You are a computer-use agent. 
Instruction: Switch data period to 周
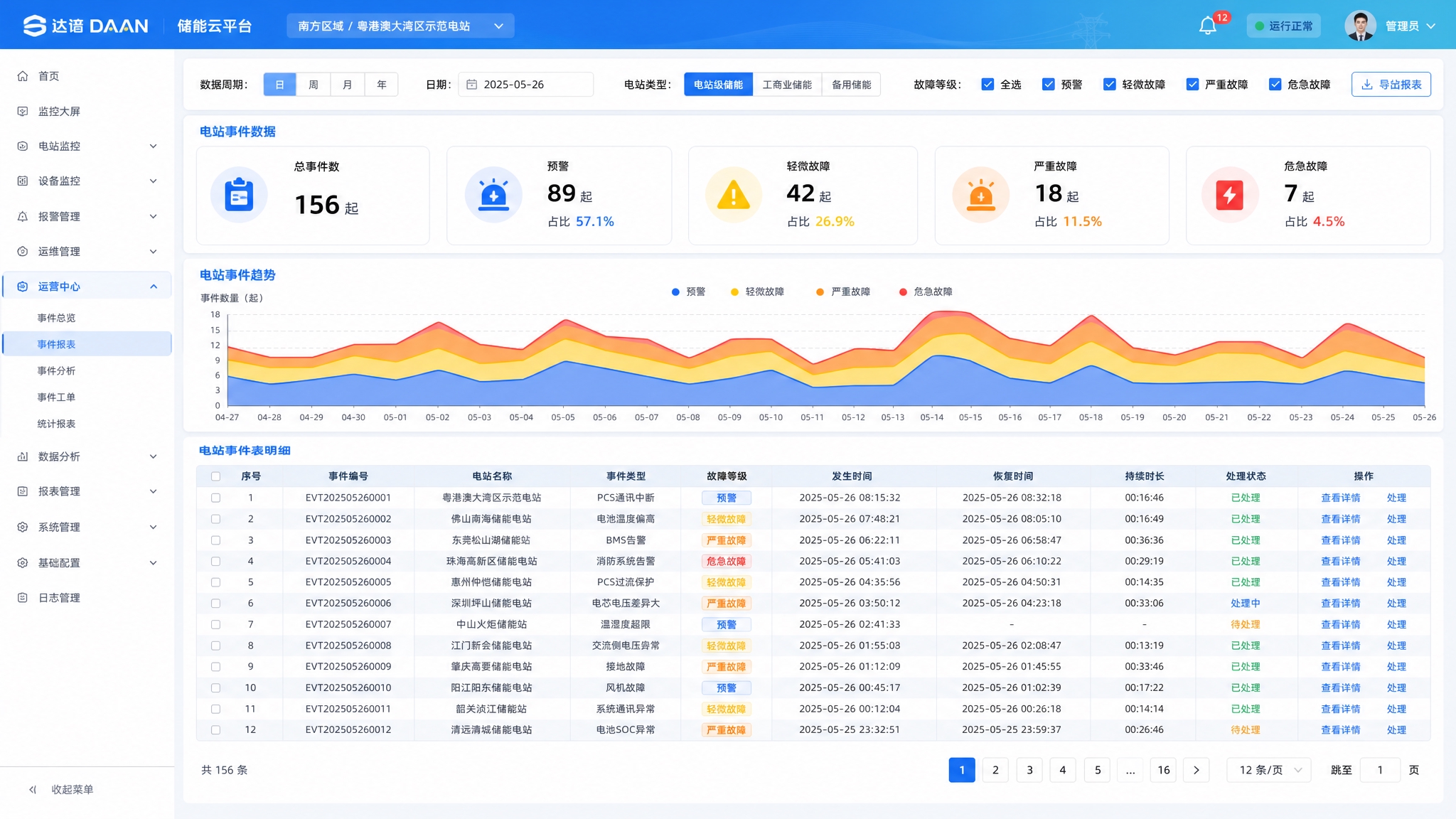pos(314,85)
